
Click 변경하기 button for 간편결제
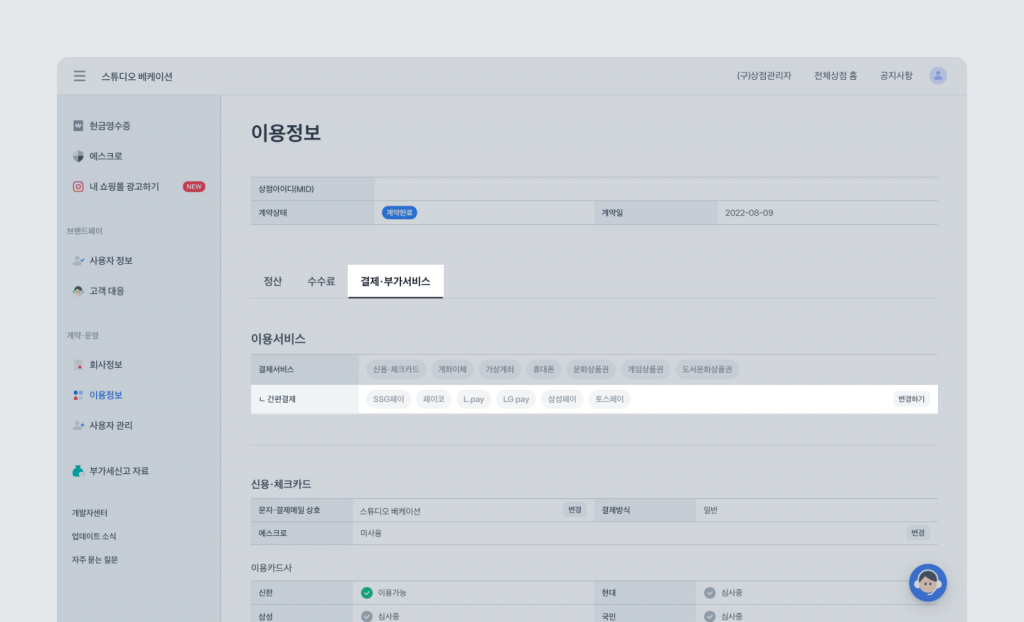point(911,399)
